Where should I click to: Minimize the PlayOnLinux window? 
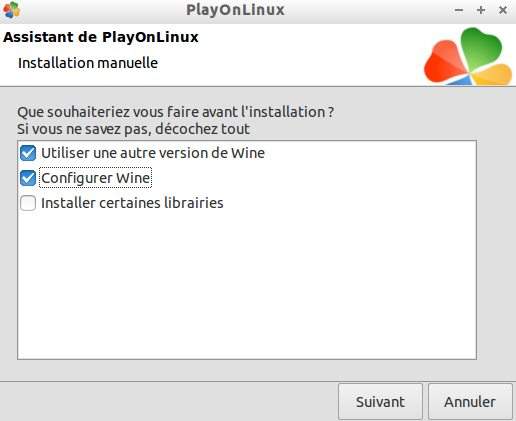[459, 10]
